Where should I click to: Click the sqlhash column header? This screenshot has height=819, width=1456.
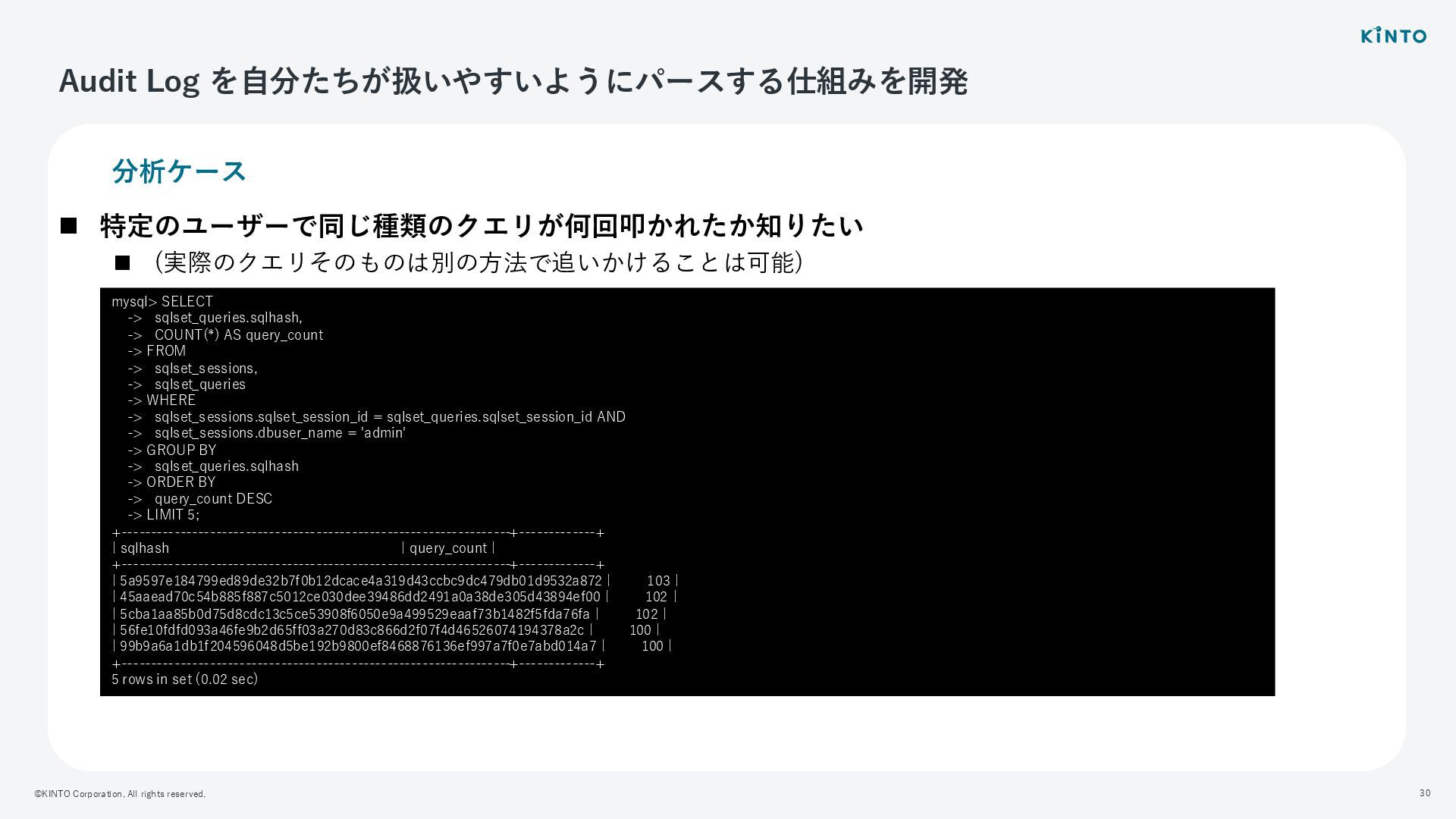145,548
